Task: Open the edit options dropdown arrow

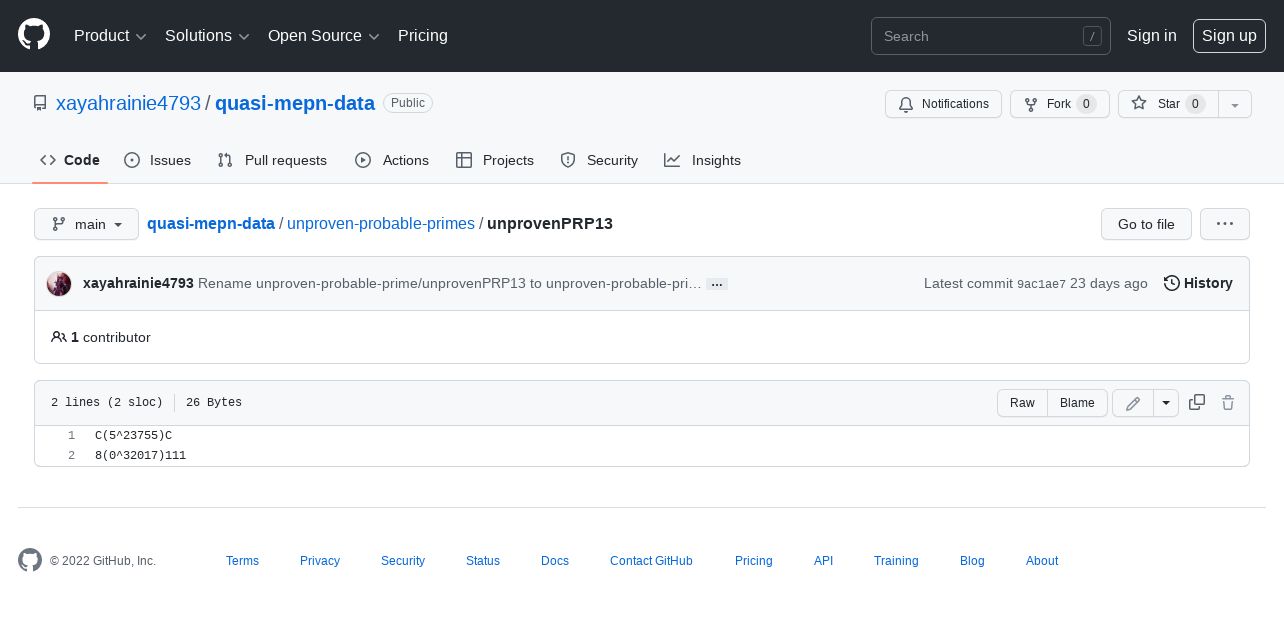Action: coord(1166,403)
